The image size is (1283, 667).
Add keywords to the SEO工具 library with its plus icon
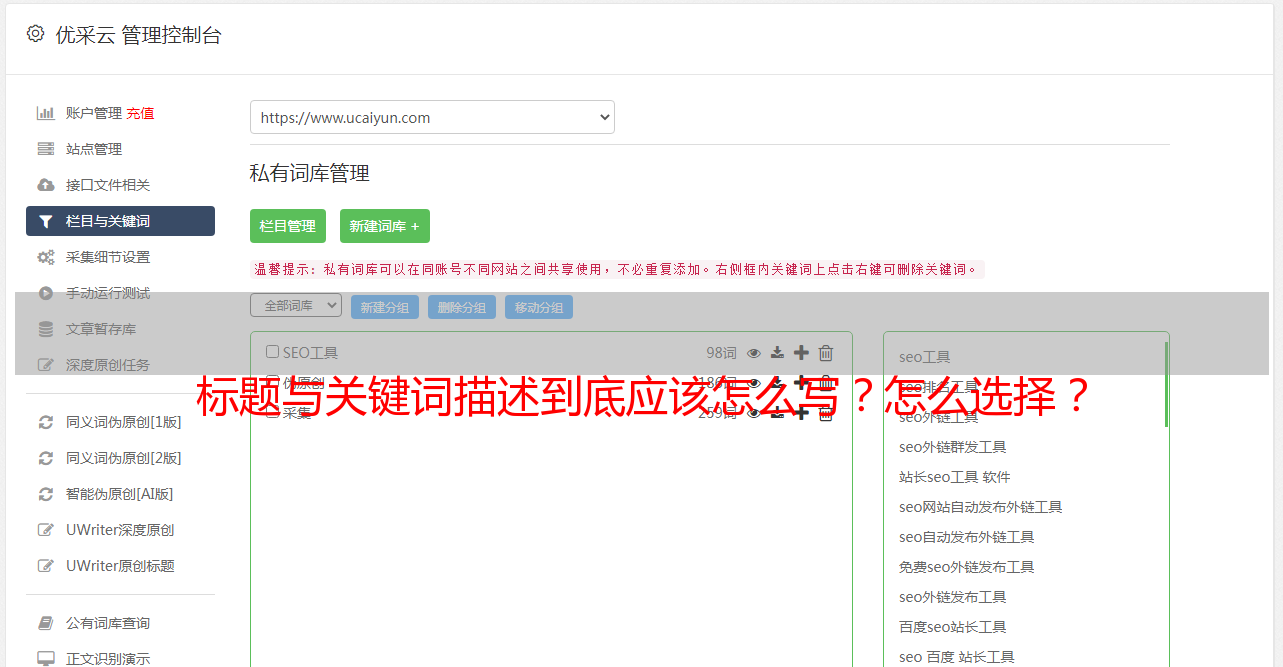tap(801, 352)
